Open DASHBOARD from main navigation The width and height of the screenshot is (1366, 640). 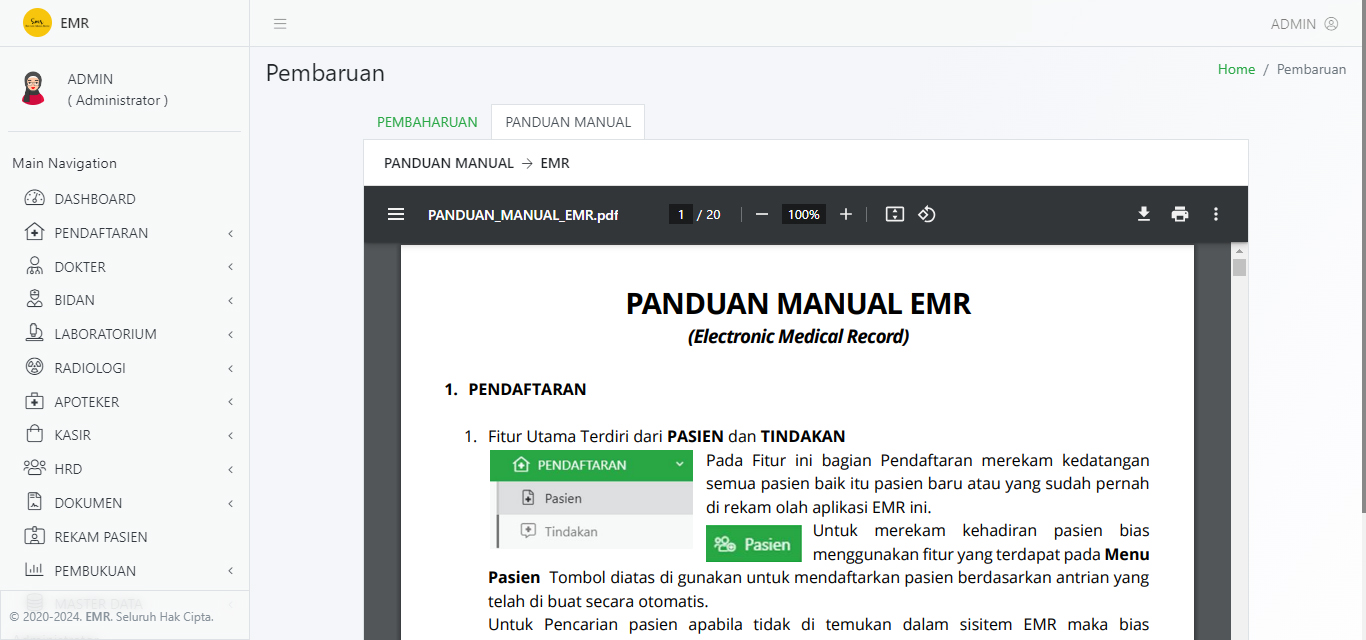(125, 199)
